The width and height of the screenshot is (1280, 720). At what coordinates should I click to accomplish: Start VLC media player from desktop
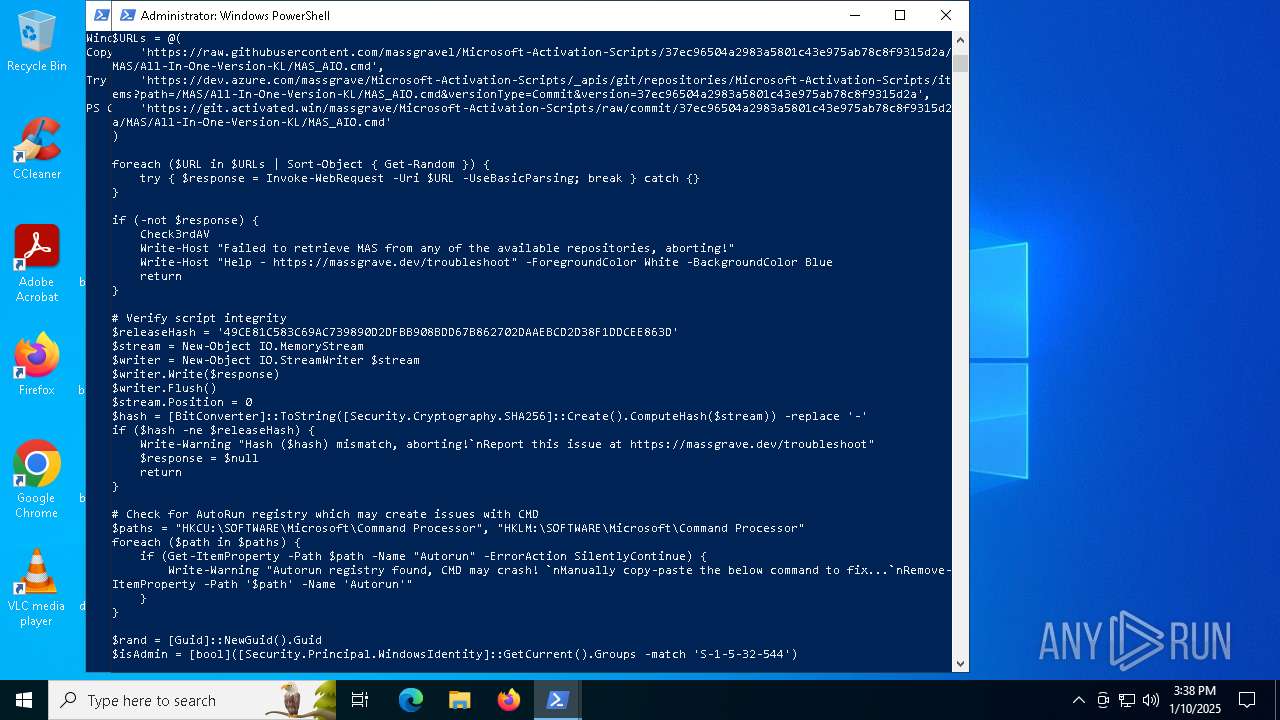click(x=36, y=588)
